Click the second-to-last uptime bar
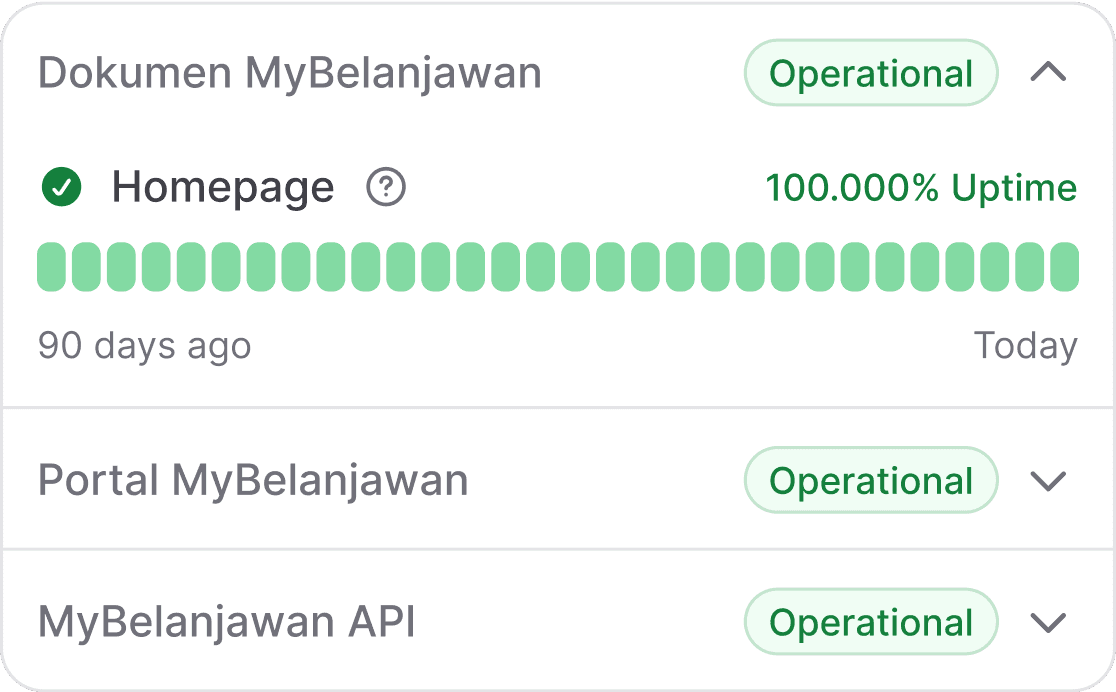1116x692 pixels. pyautogui.click(x=1030, y=267)
